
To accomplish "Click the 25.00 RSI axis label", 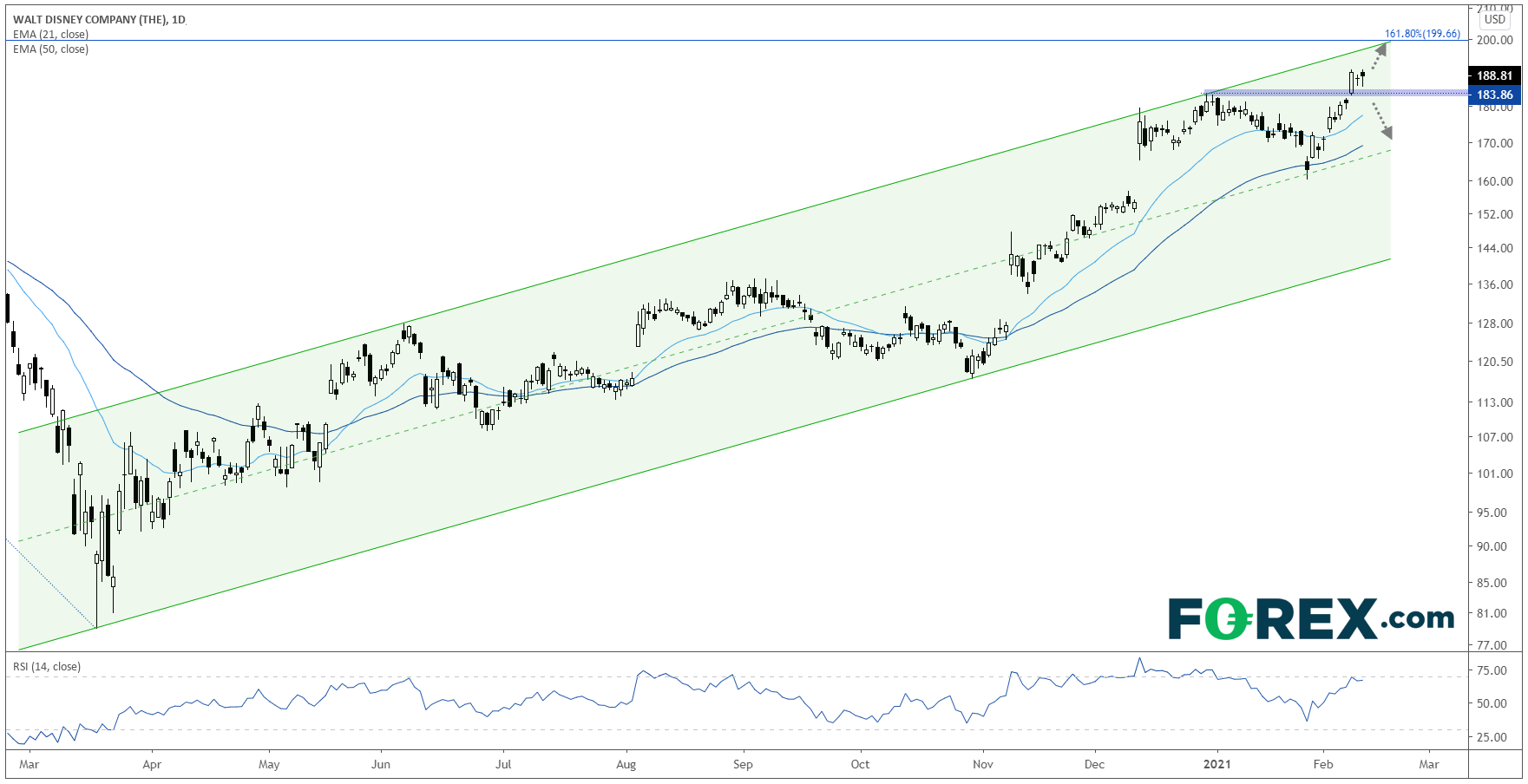I will [x=1492, y=737].
